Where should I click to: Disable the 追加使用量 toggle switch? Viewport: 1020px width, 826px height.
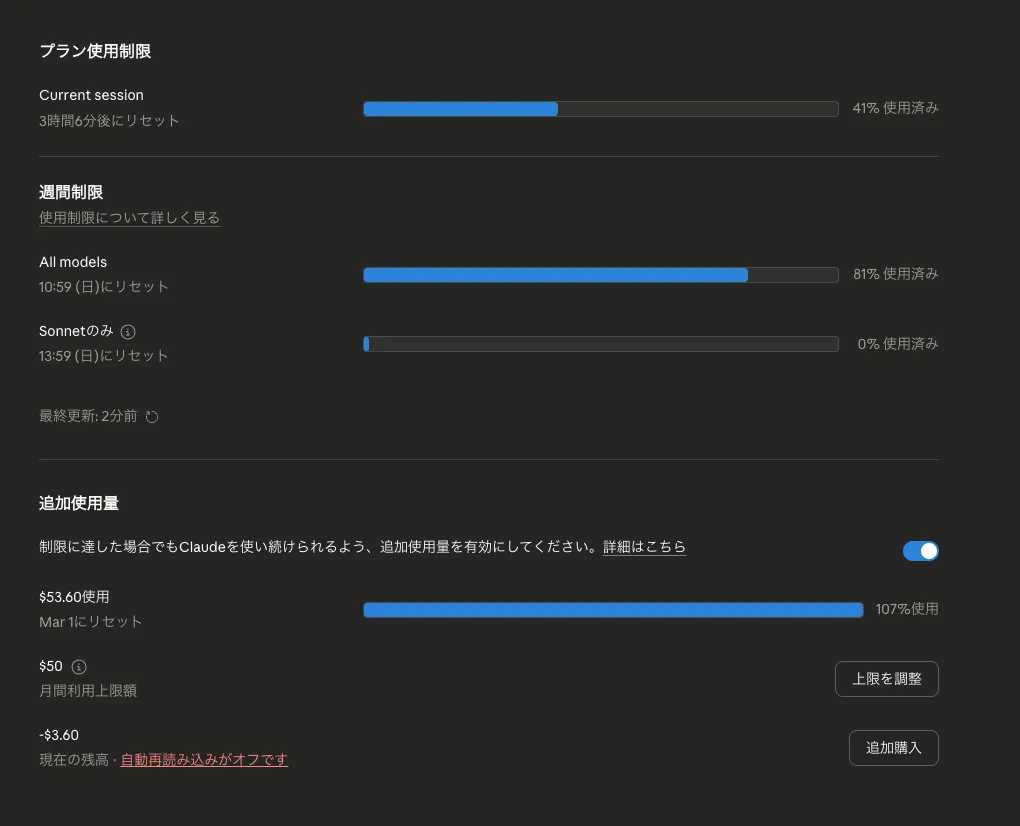[x=920, y=551]
